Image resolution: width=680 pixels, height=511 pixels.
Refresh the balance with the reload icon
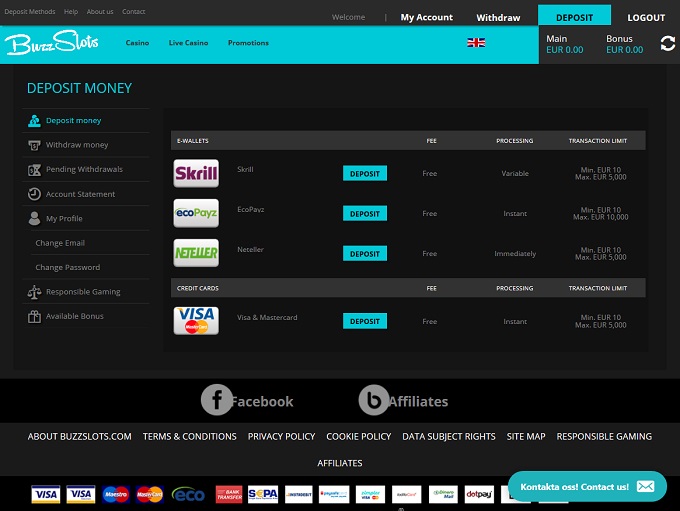[x=667, y=44]
